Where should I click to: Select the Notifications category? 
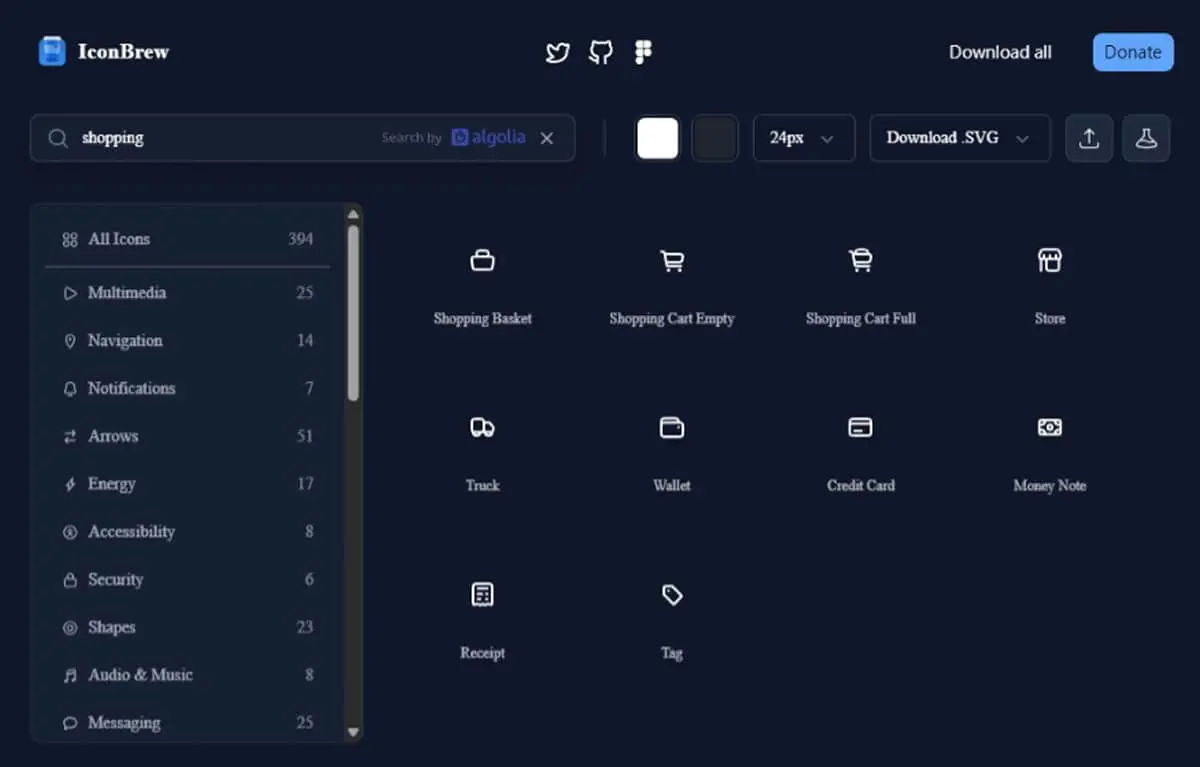pyautogui.click(x=187, y=388)
